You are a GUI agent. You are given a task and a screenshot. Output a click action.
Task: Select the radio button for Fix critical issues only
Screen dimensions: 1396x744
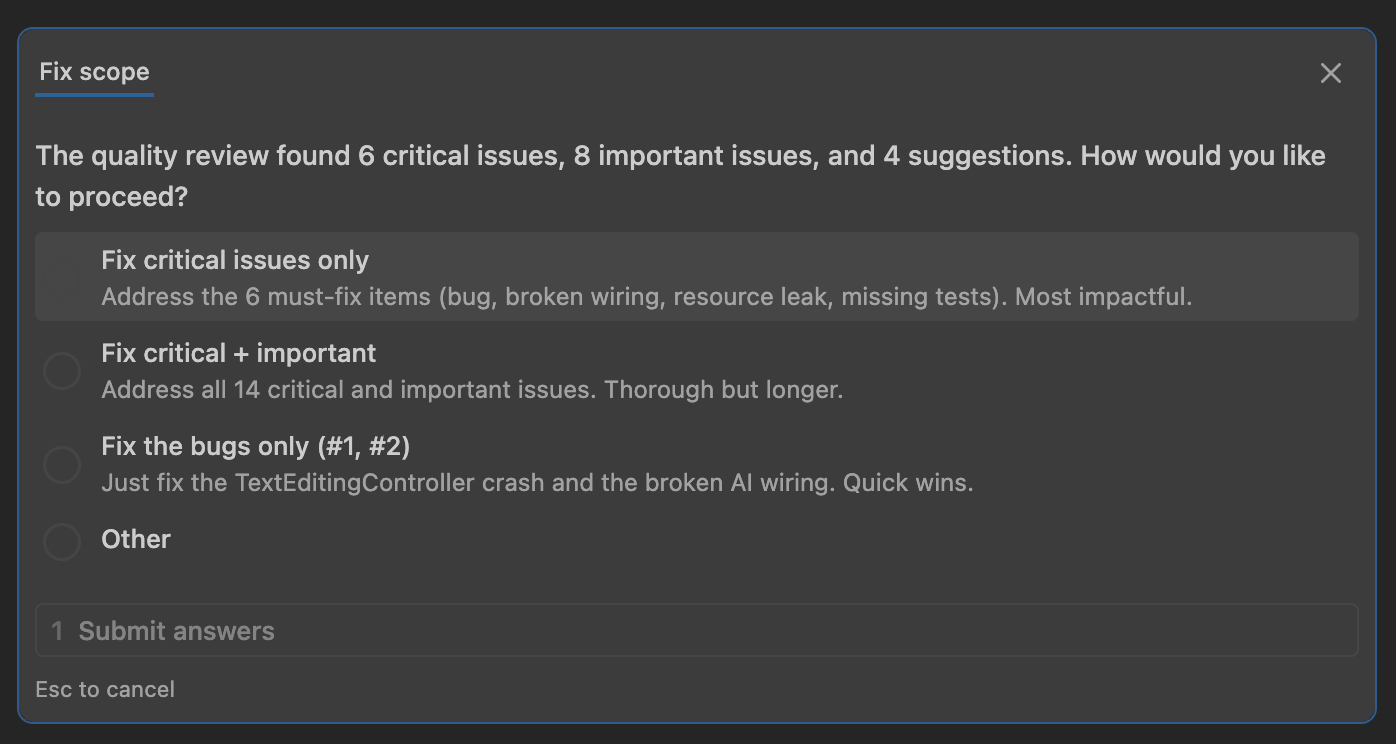pos(62,277)
